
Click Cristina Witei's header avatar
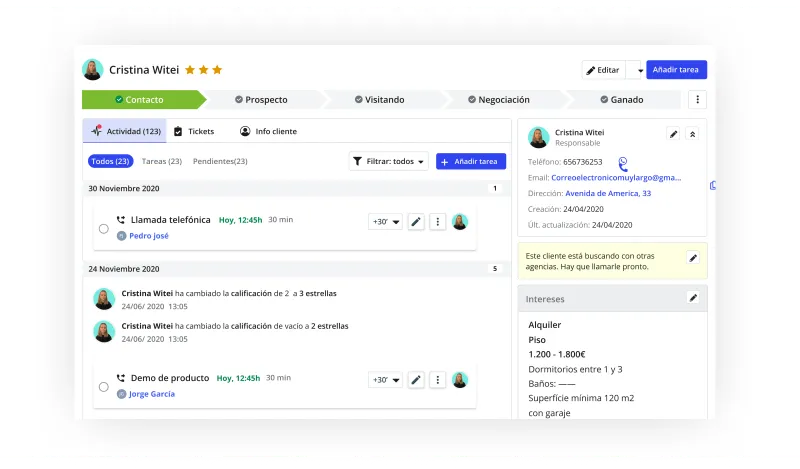click(92, 70)
